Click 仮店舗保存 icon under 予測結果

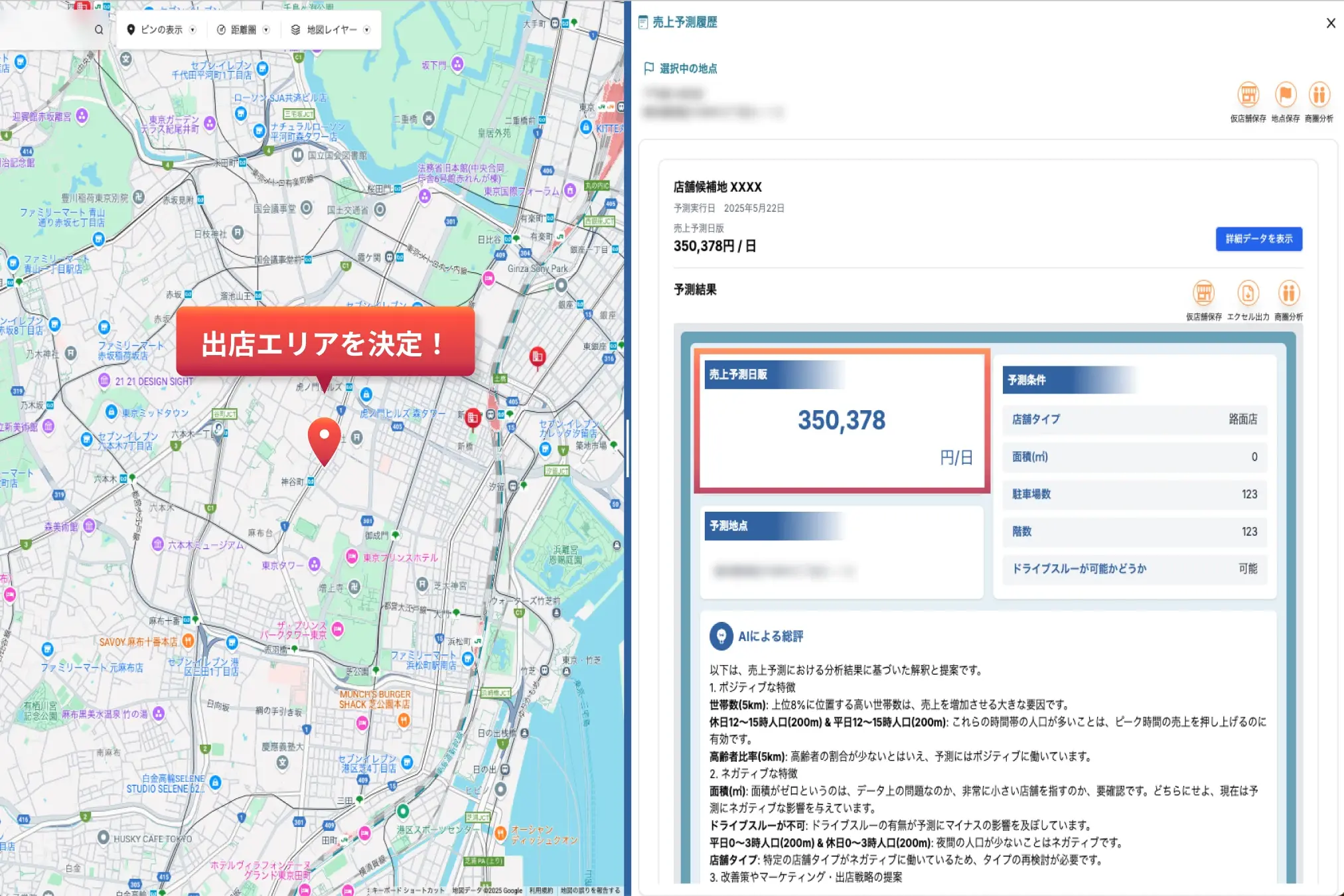click(x=1203, y=293)
